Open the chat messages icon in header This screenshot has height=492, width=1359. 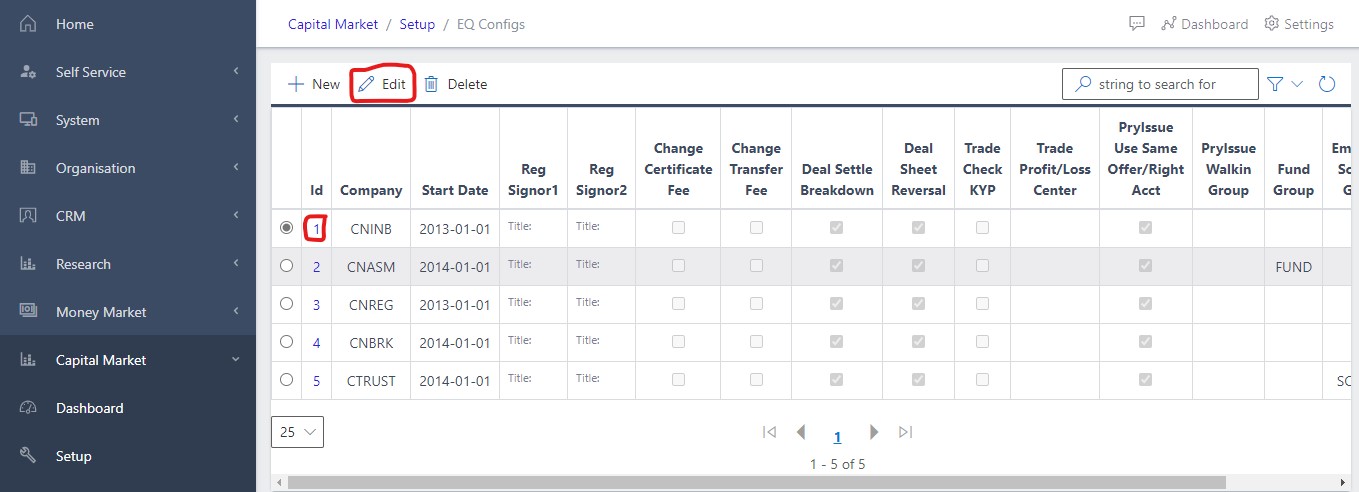1136,24
